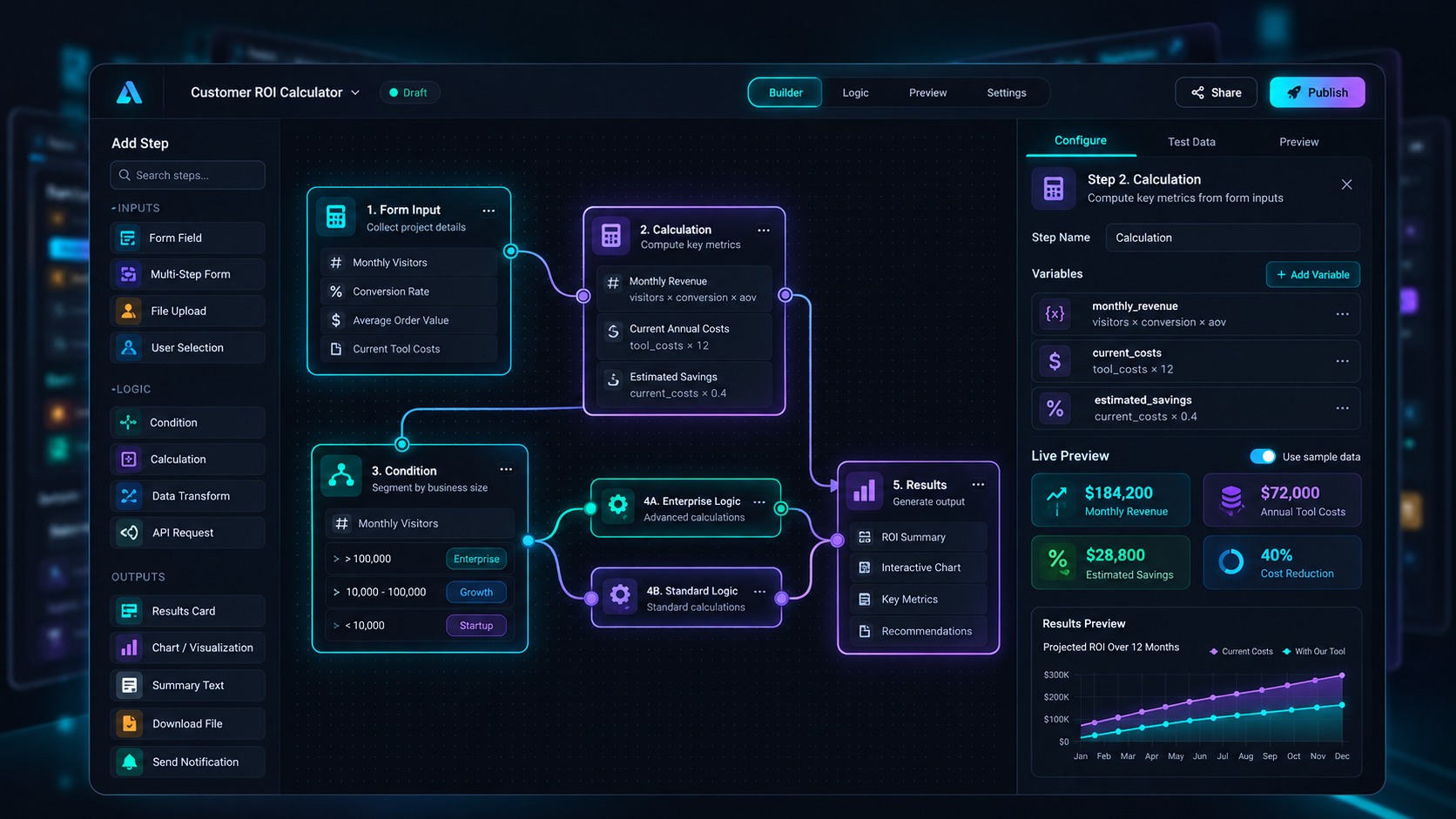Click the app logo in the header

[129, 92]
